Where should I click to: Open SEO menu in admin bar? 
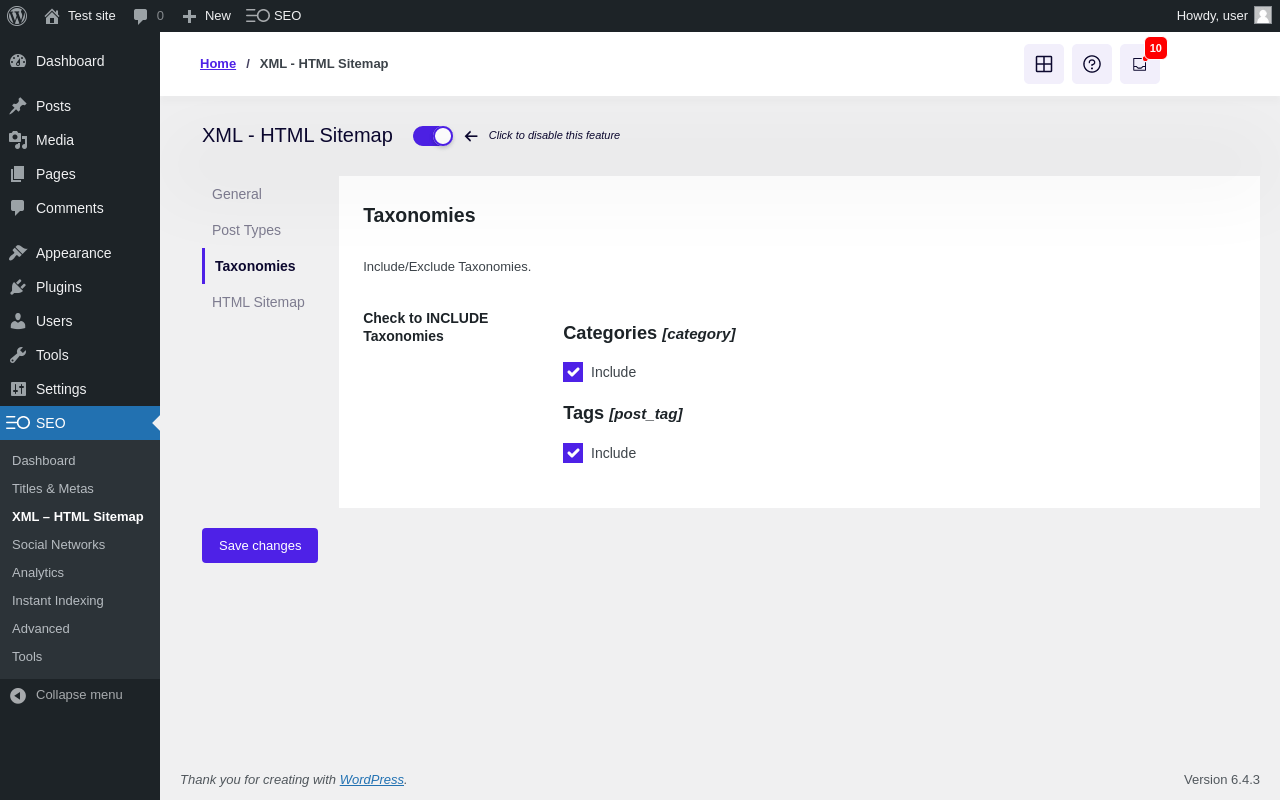(273, 16)
